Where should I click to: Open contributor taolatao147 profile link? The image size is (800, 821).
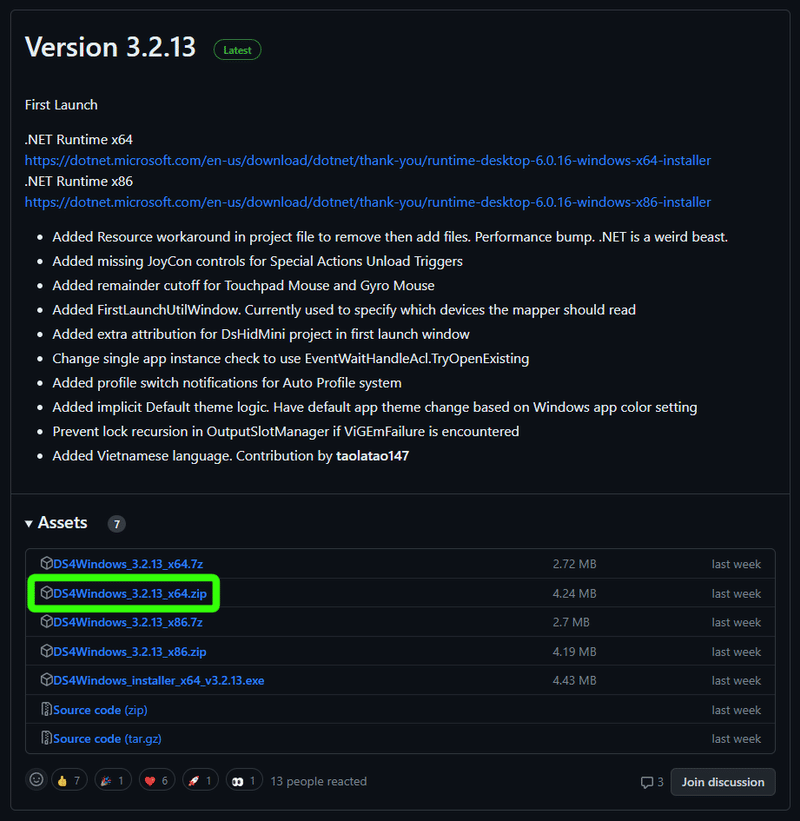coord(372,456)
